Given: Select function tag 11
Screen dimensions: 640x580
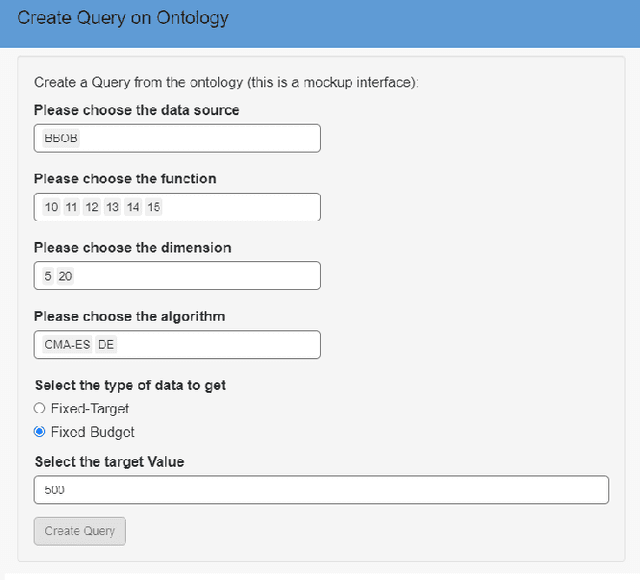Looking at the screenshot, I should click(x=72, y=207).
